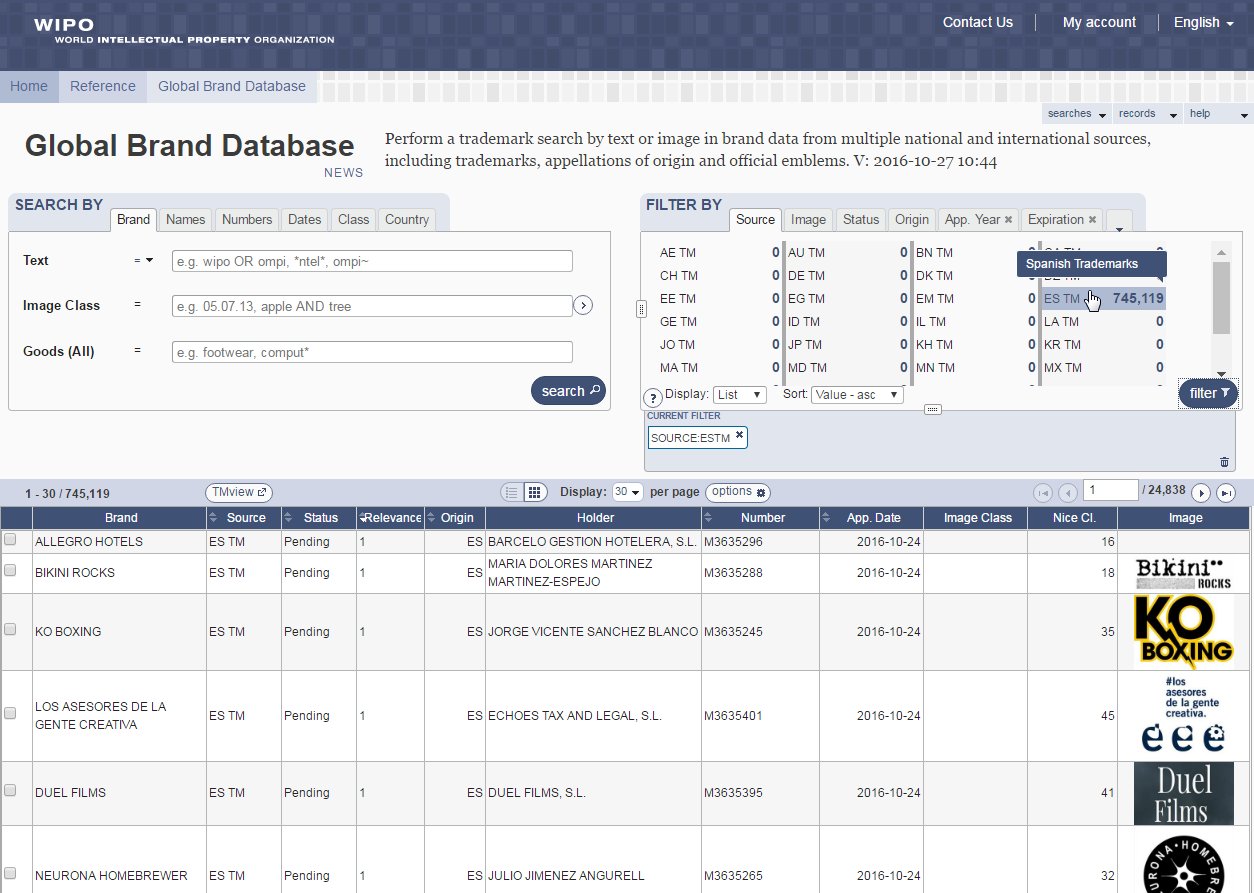The image size is (1254, 893).
Task: Switch to the Names search tab
Action: coord(185,220)
